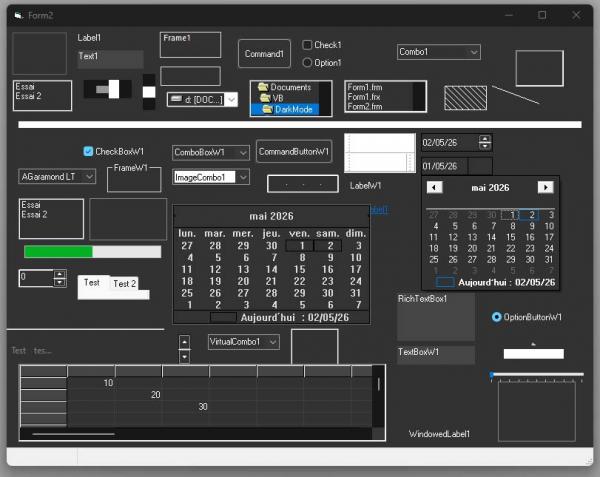The width and height of the screenshot is (600, 477).
Task: Click the hatched shape control
Action: [x=465, y=98]
